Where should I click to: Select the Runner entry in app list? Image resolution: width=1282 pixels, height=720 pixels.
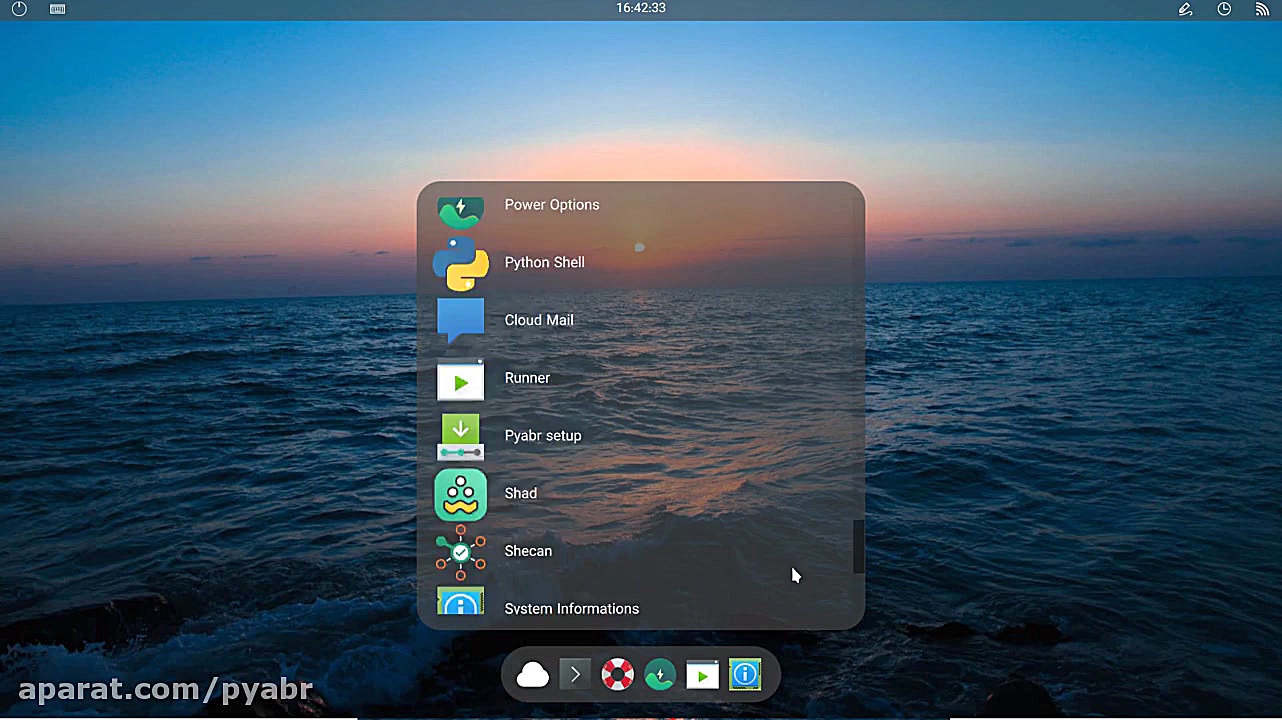click(527, 378)
